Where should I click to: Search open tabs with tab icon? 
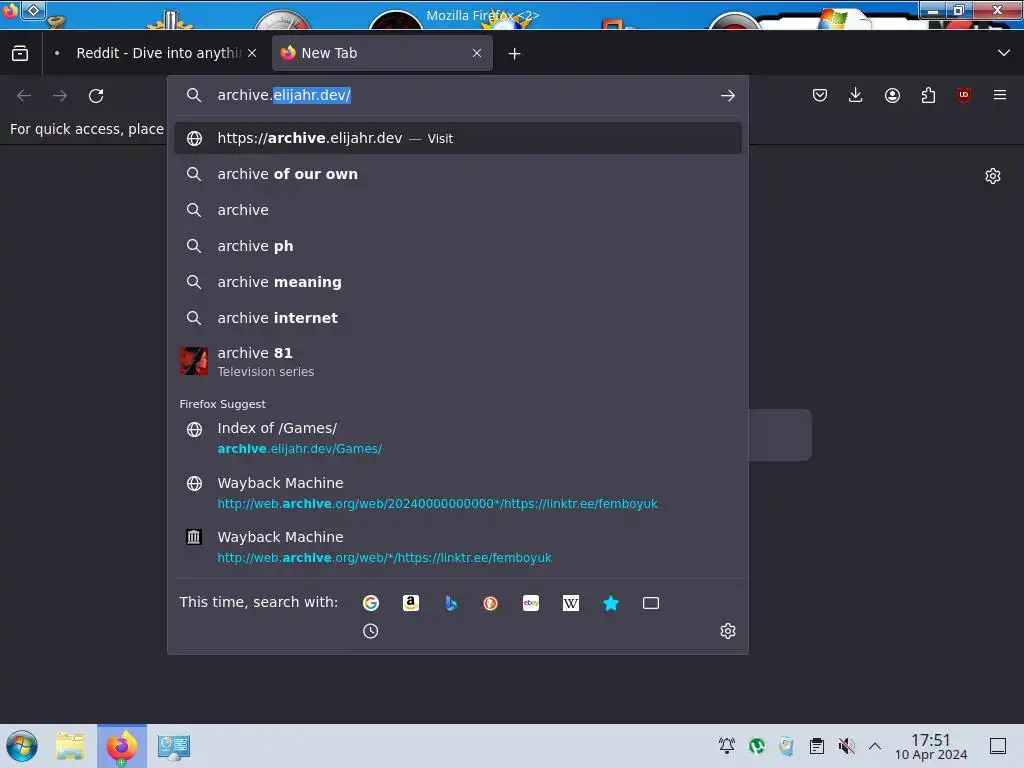click(651, 603)
